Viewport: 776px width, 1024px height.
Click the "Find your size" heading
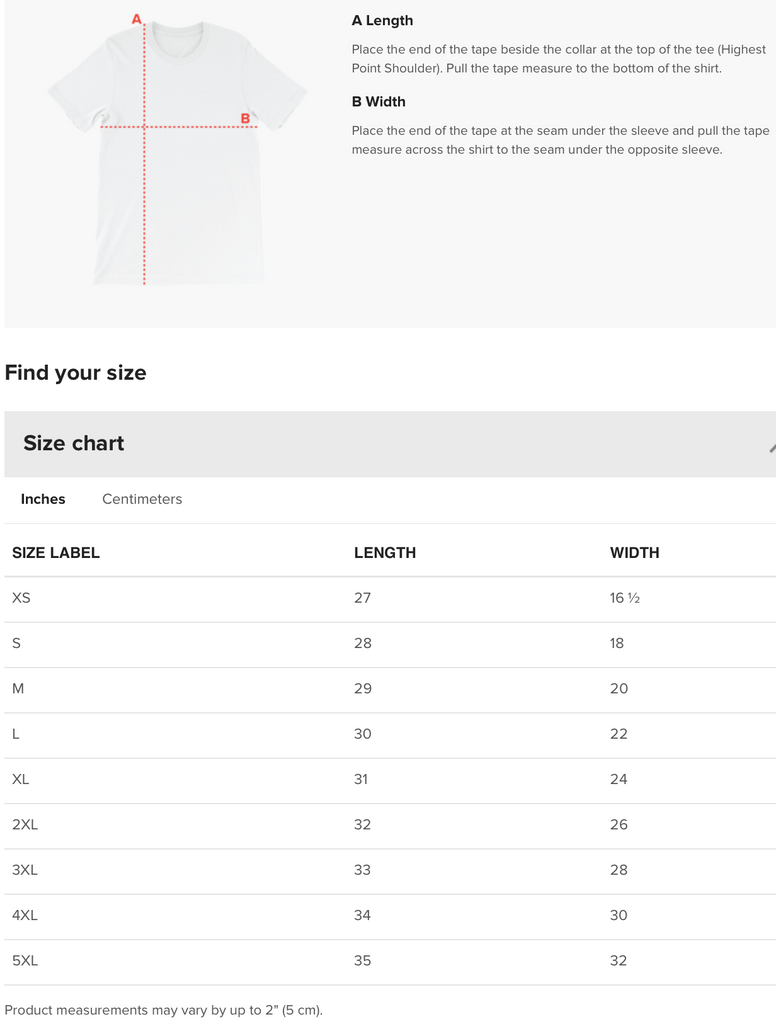coord(75,373)
